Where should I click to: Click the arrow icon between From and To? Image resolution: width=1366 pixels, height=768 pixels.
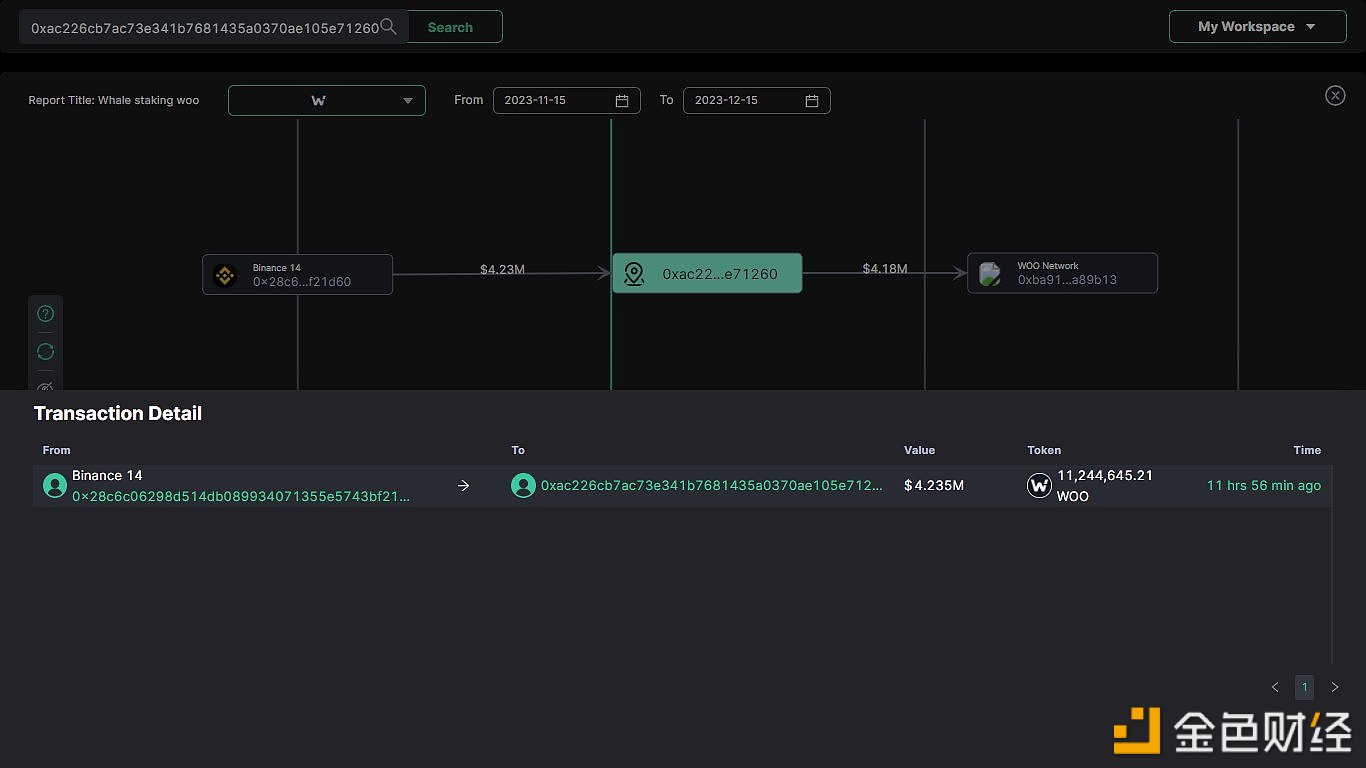(463, 486)
